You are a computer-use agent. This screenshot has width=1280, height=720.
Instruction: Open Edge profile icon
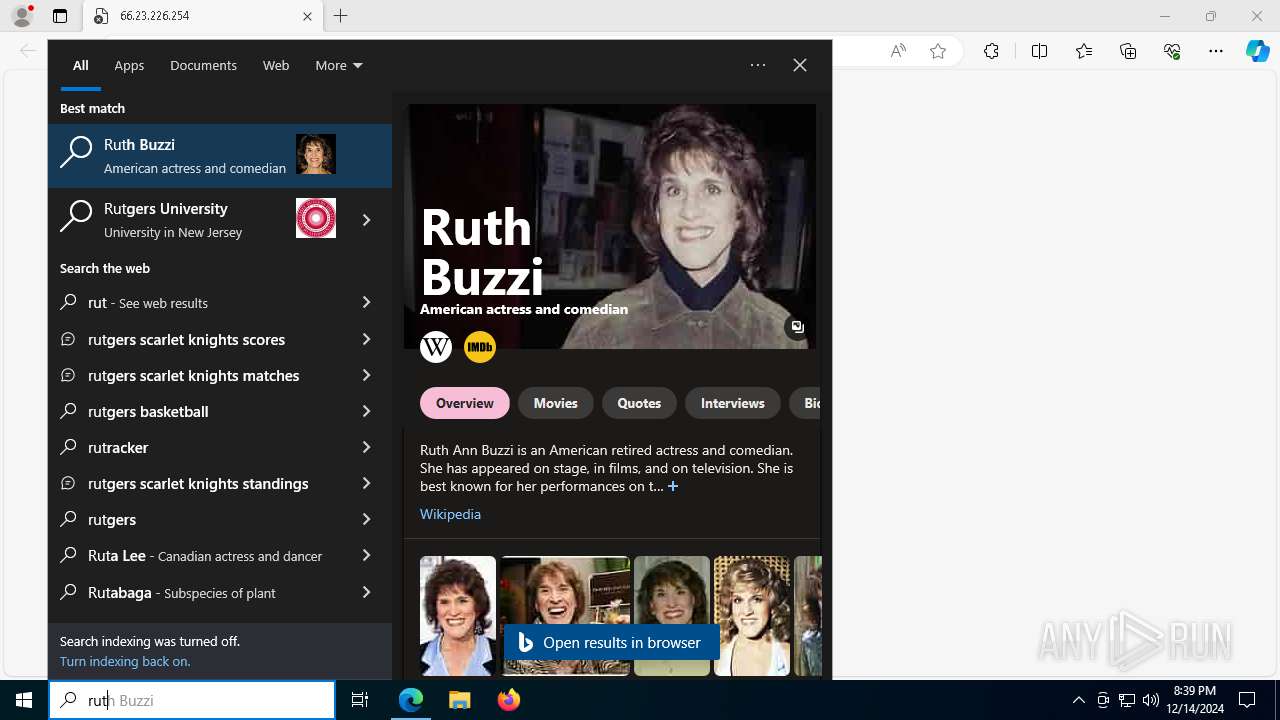[x=22, y=16]
